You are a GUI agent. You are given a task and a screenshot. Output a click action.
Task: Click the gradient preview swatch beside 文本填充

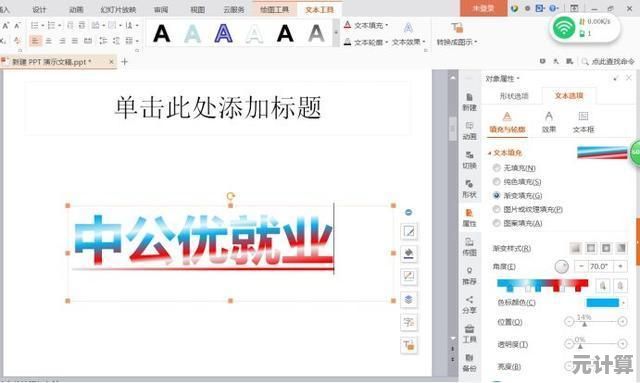[602, 153]
